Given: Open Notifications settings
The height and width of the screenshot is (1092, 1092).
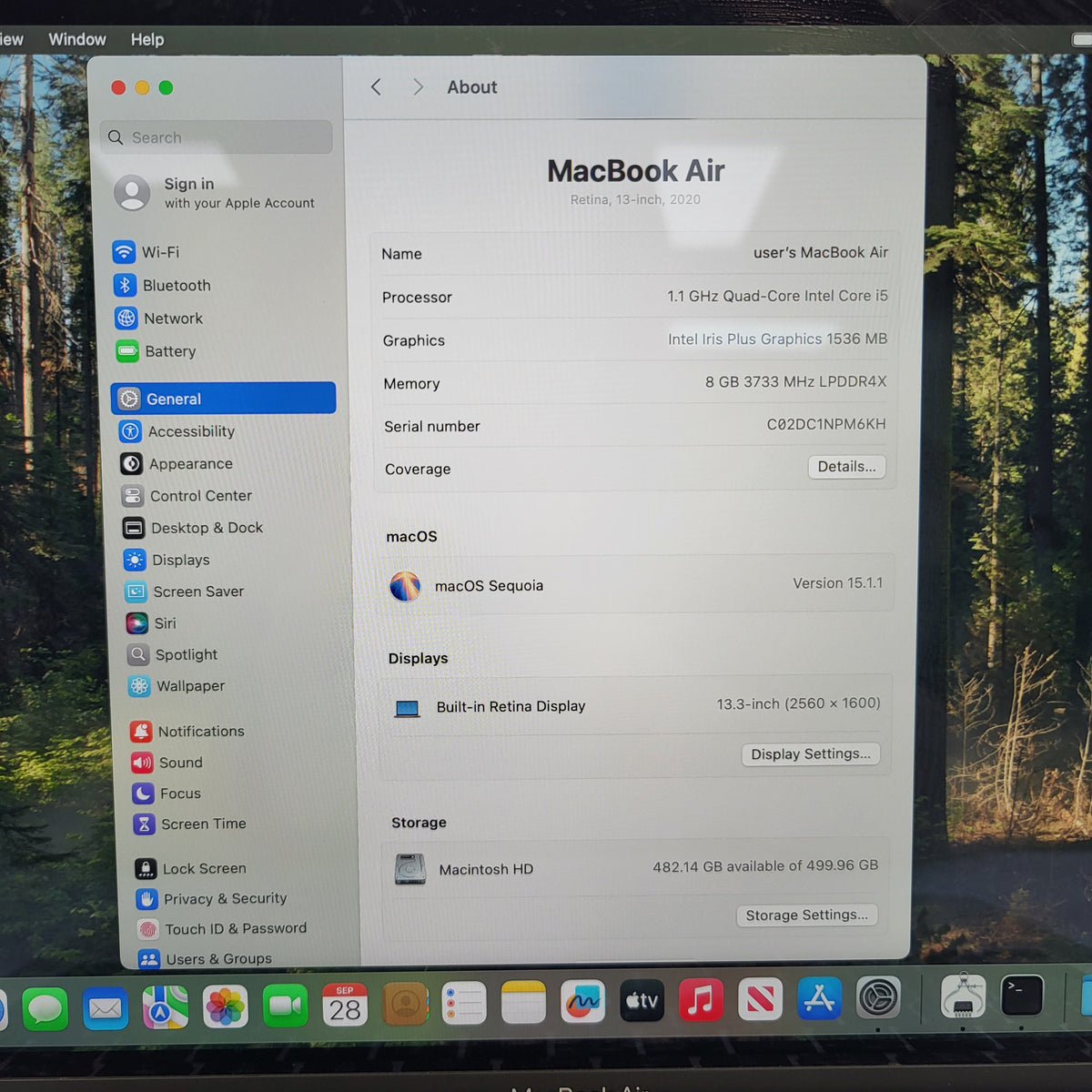Looking at the screenshot, I should point(187,732).
